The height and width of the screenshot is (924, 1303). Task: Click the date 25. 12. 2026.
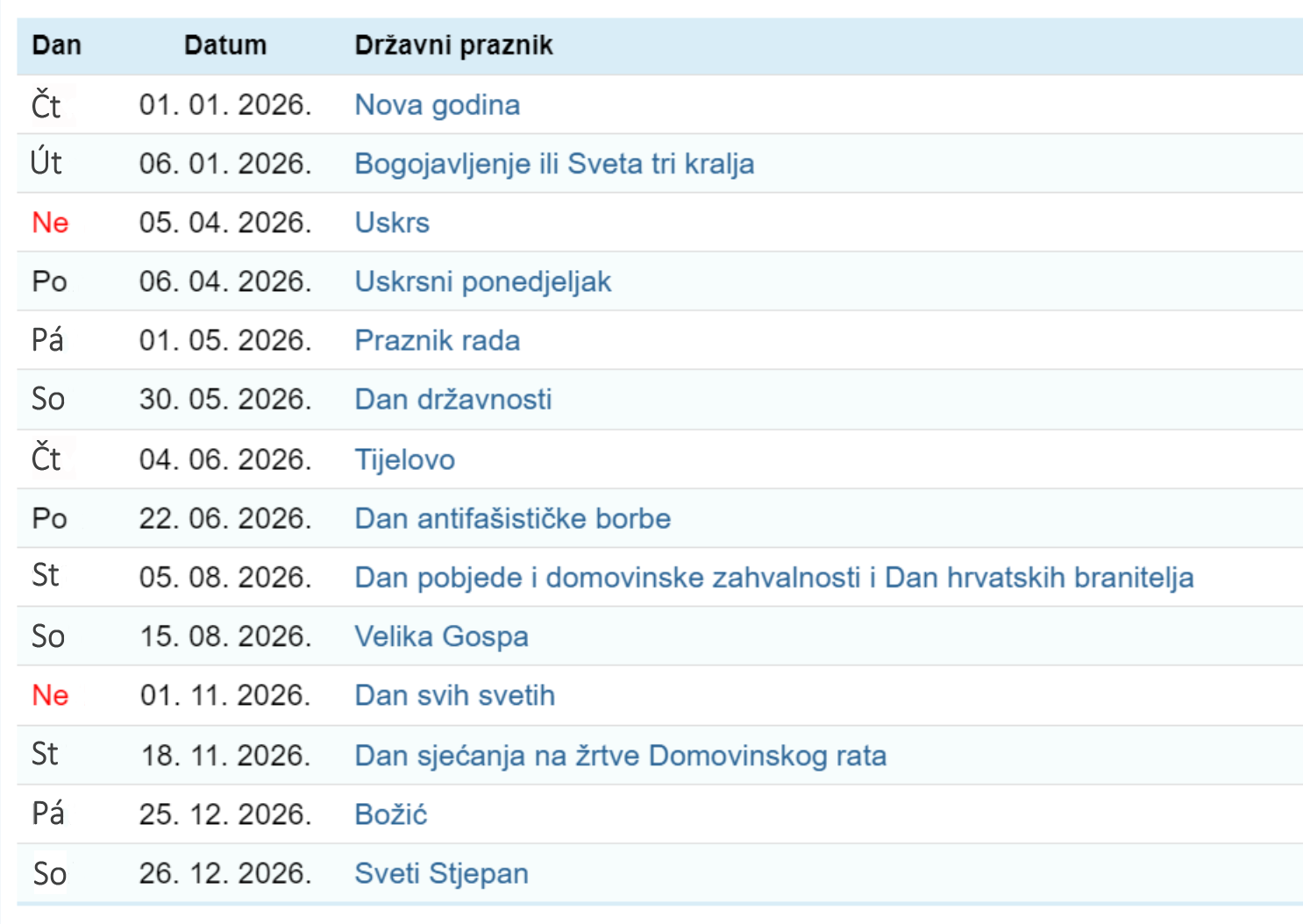225,814
